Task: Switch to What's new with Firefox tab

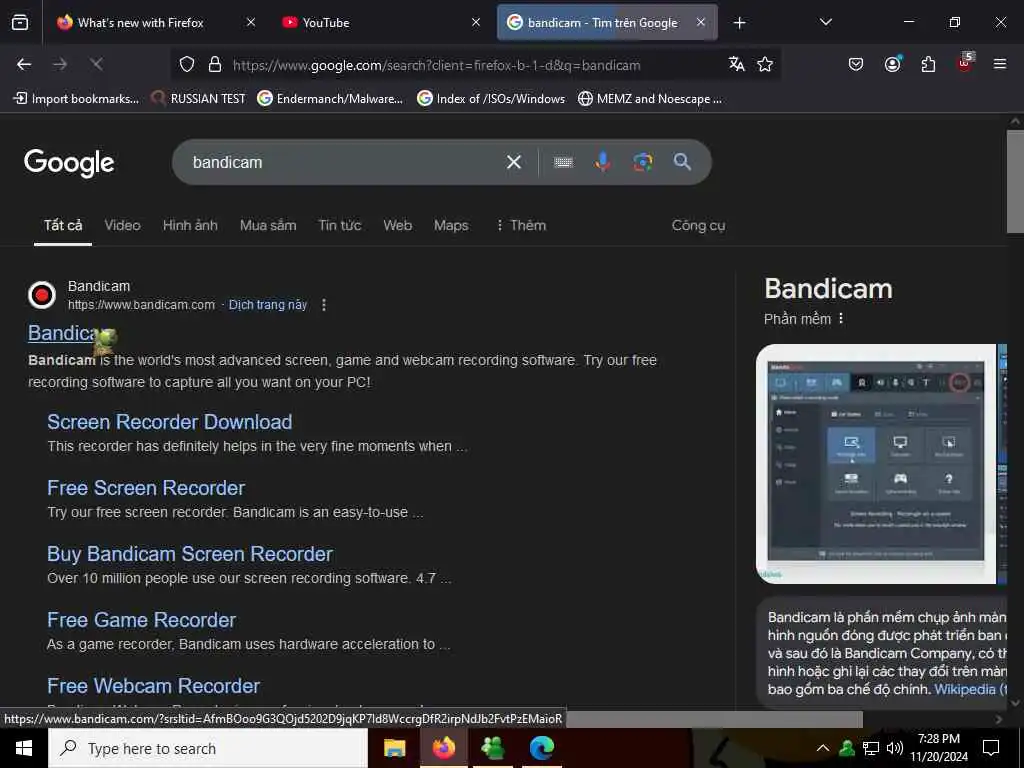Action: point(140,23)
